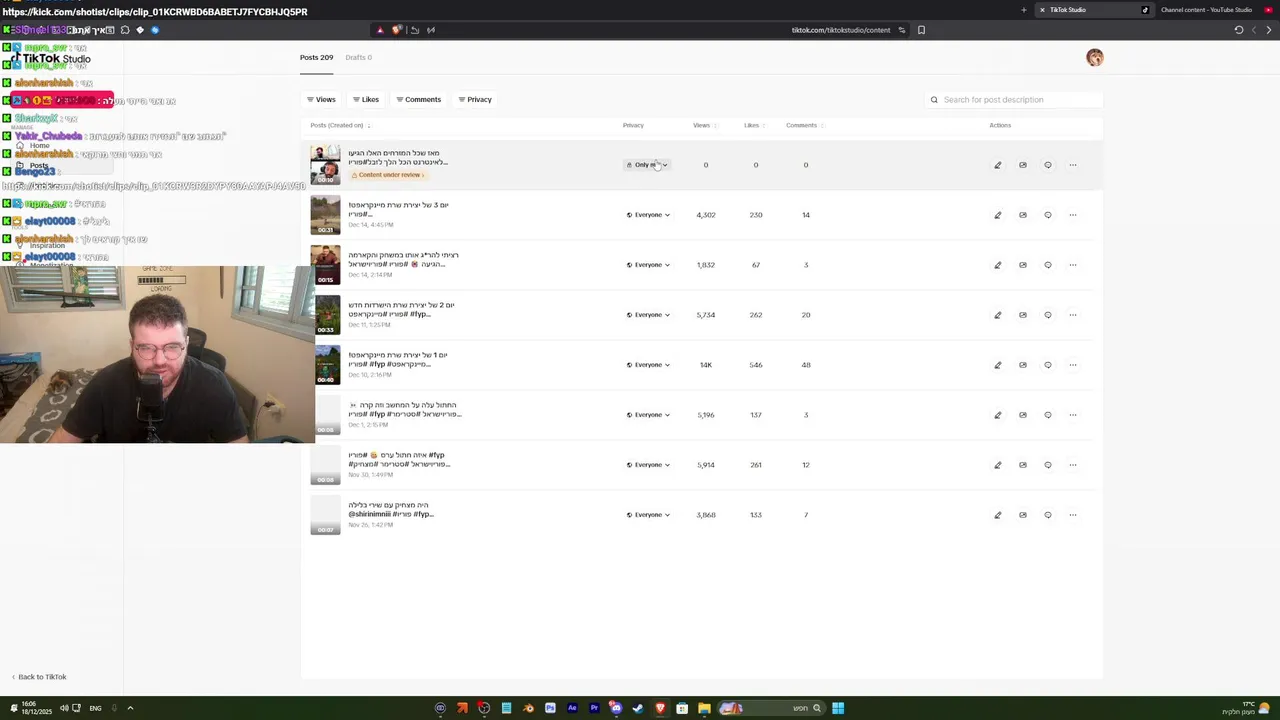
Task: Open more options for 5,914-view post
Action: (x=1072, y=465)
